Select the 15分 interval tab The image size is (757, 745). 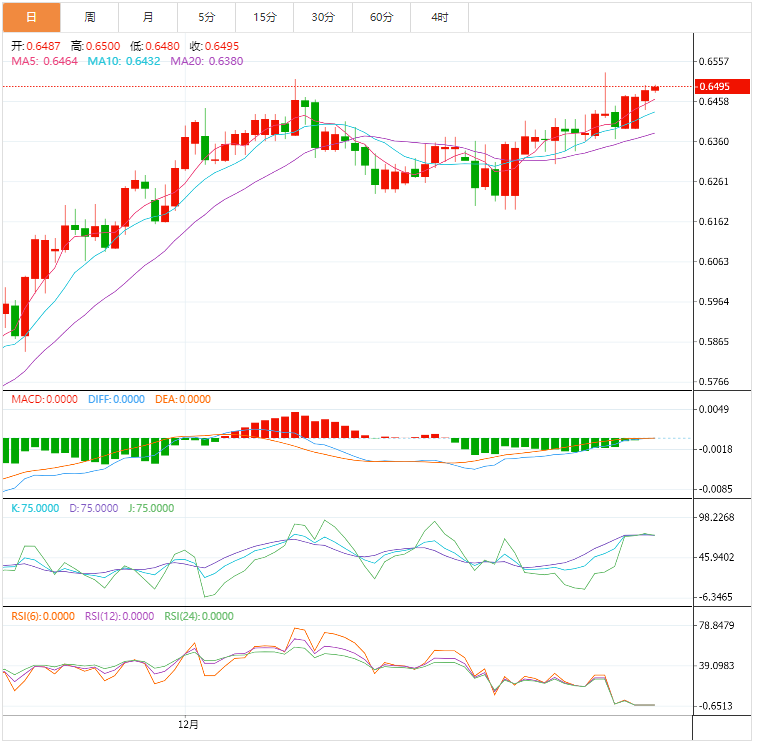click(265, 17)
